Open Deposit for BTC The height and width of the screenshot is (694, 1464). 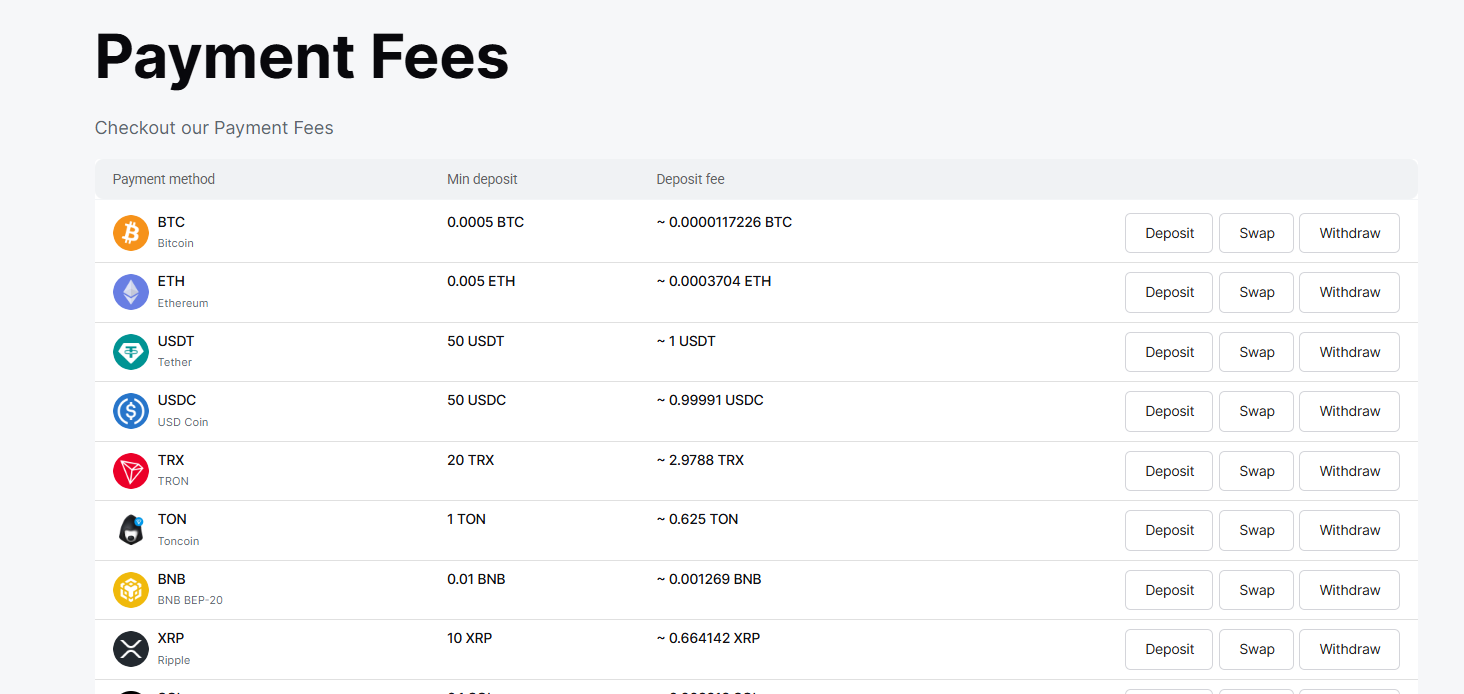[1169, 233]
